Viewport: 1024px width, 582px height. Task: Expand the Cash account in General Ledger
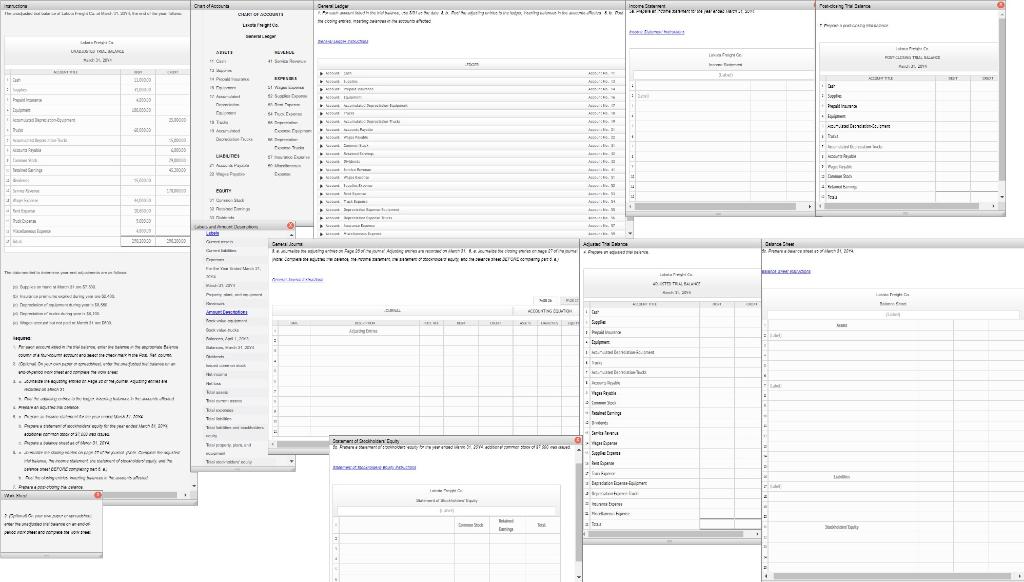(321, 74)
